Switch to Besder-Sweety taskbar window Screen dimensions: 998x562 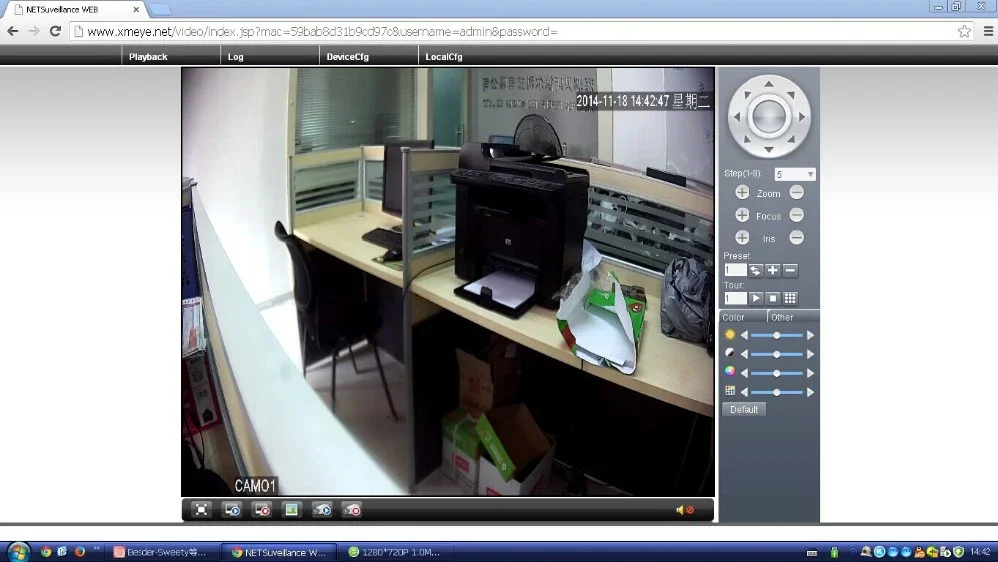click(164, 552)
